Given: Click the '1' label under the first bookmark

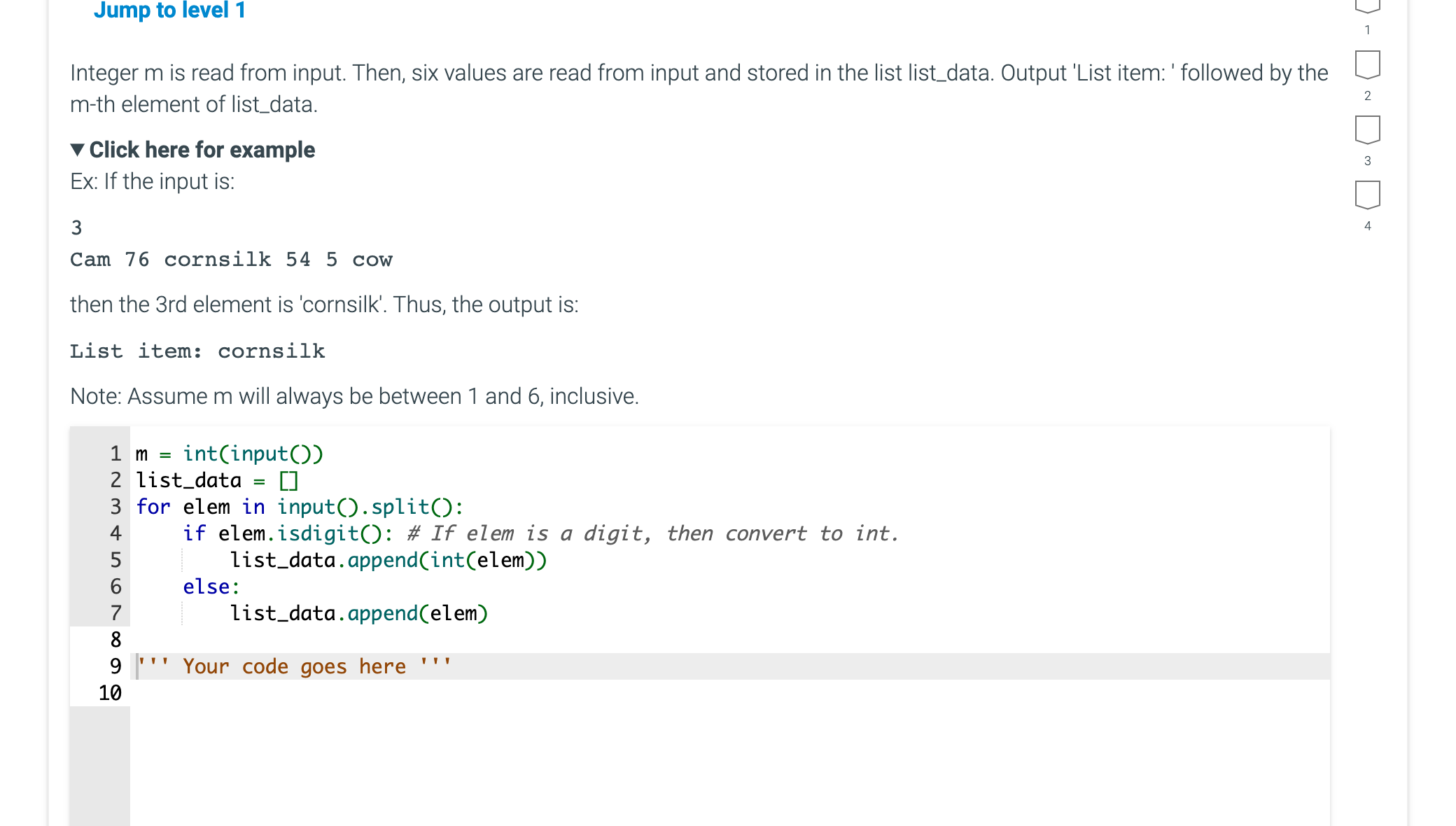Looking at the screenshot, I should (1367, 29).
